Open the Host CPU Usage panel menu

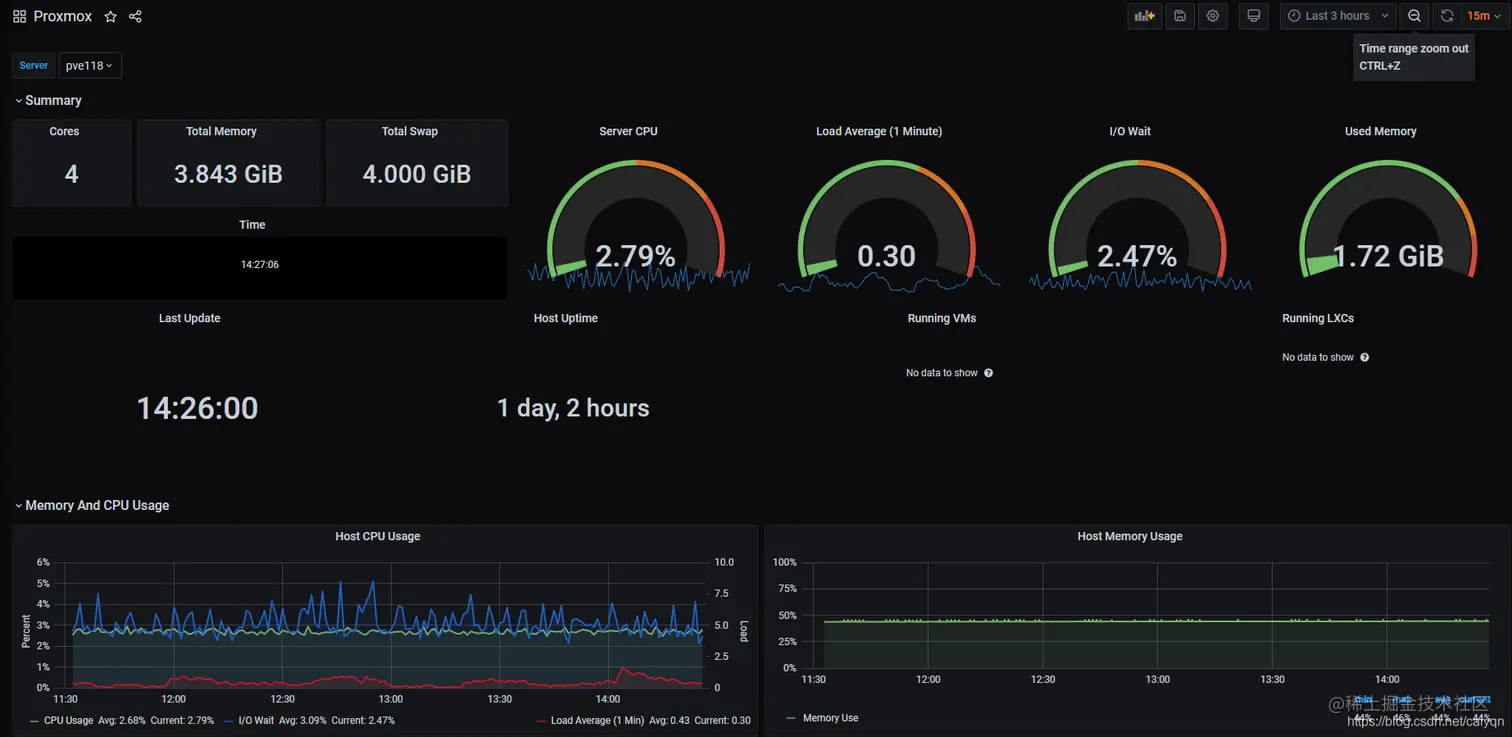(x=377, y=536)
